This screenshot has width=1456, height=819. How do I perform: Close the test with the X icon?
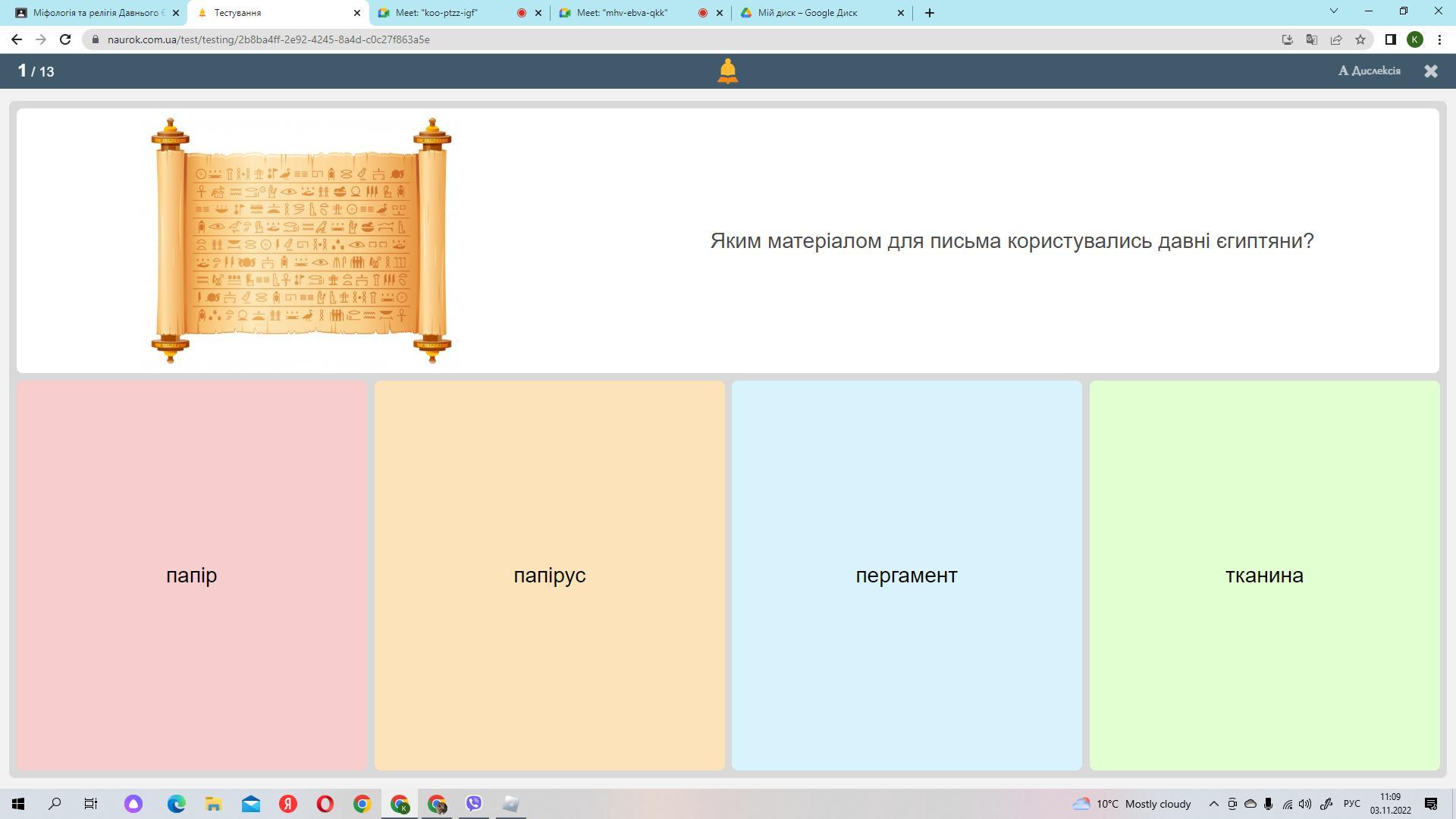click(x=1430, y=71)
